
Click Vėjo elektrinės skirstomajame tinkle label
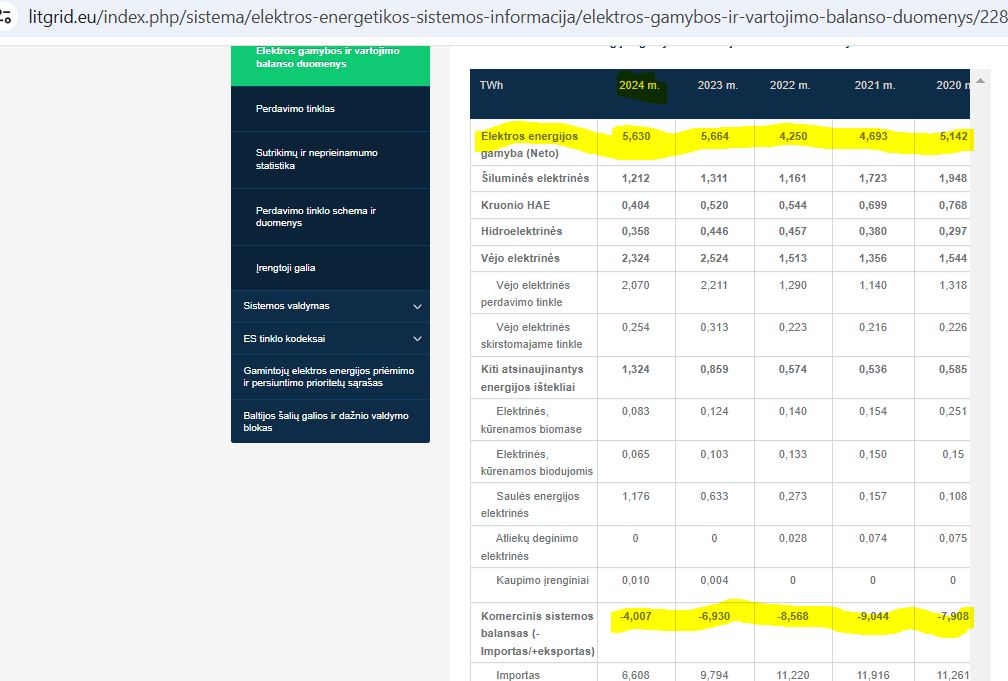click(532, 336)
